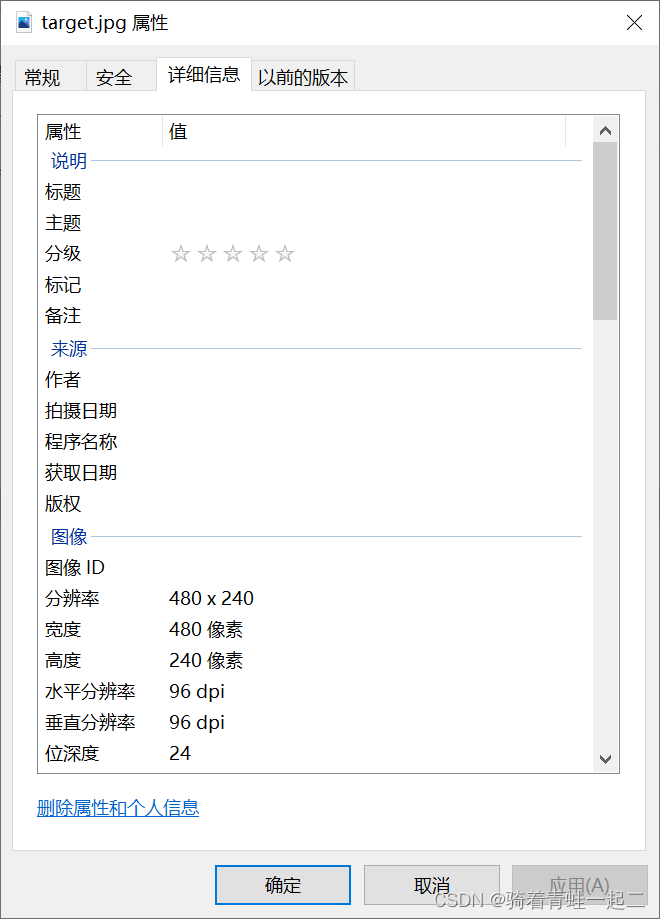Close the target.jpg properties dialog
Viewport: 660px width, 919px height.
point(634,23)
